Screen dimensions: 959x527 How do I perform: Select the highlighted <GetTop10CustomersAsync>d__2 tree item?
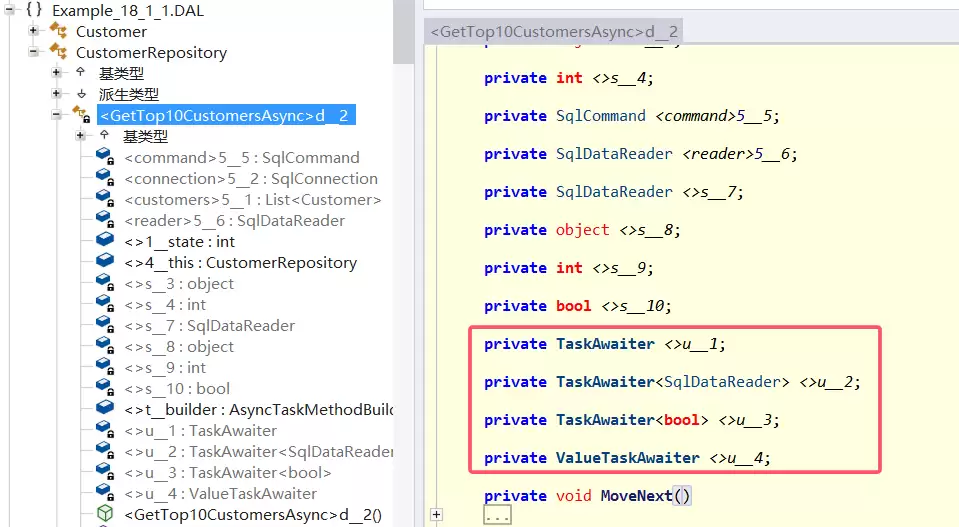tap(226, 116)
